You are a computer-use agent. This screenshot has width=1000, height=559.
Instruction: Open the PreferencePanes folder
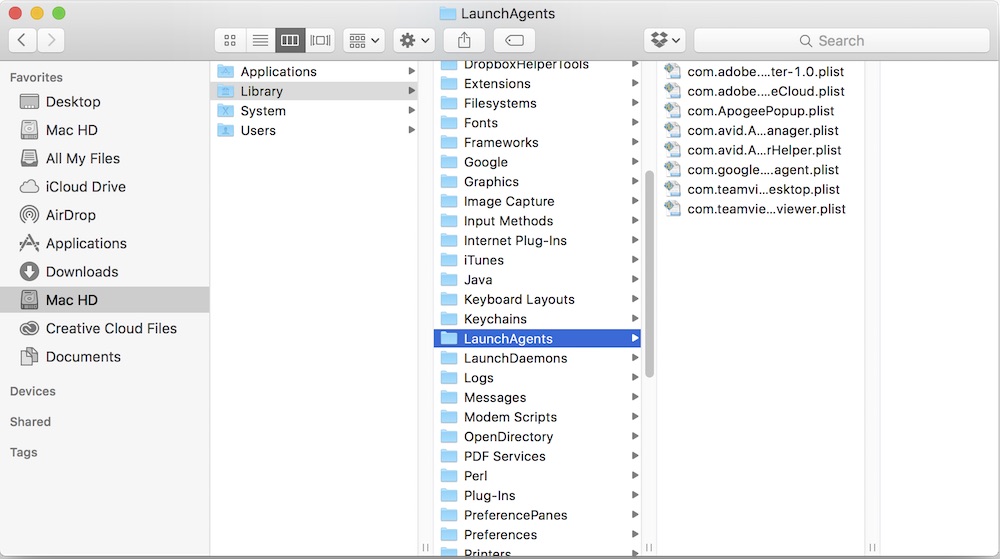(x=538, y=515)
